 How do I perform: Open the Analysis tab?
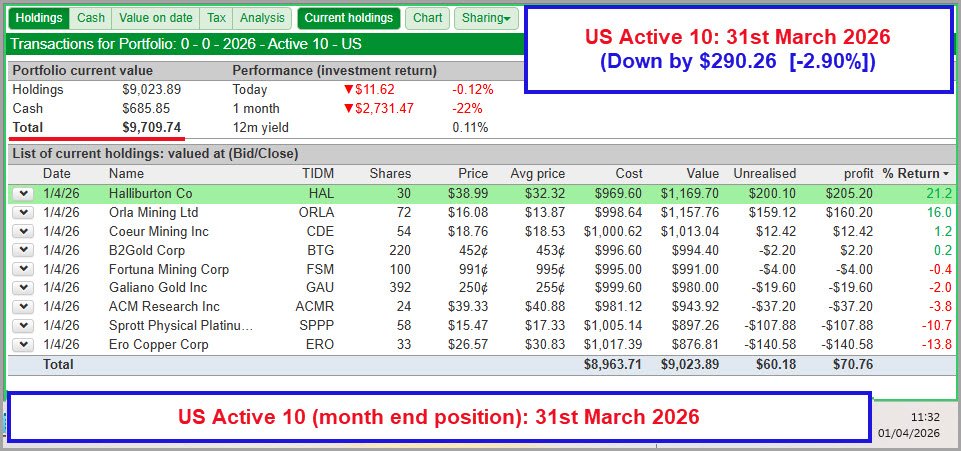coord(263,18)
